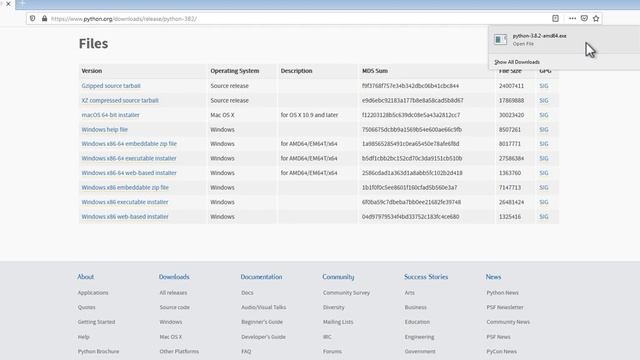Go to Quotes footer link
Viewport: 640px width, 360px height.
[x=87, y=307]
